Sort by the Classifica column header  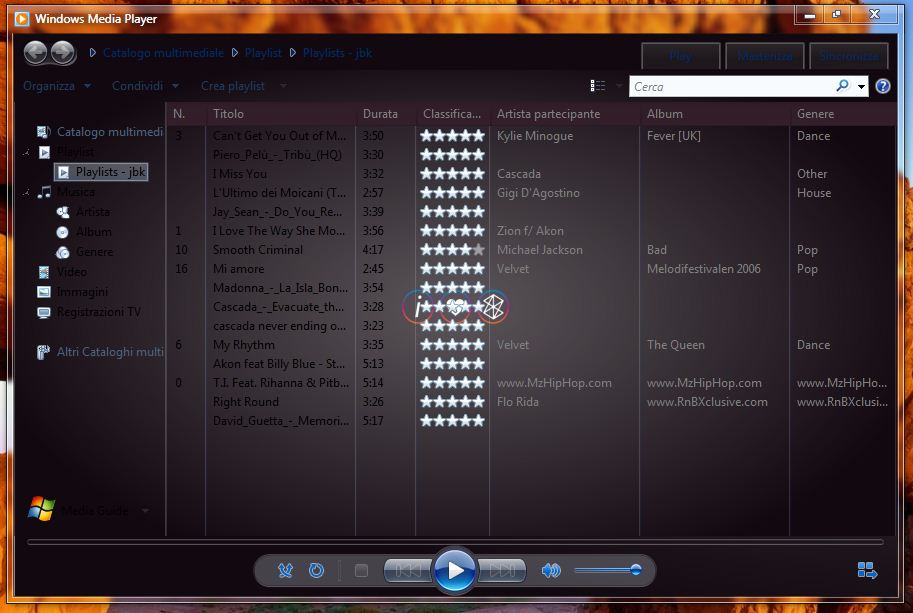pyautogui.click(x=452, y=114)
